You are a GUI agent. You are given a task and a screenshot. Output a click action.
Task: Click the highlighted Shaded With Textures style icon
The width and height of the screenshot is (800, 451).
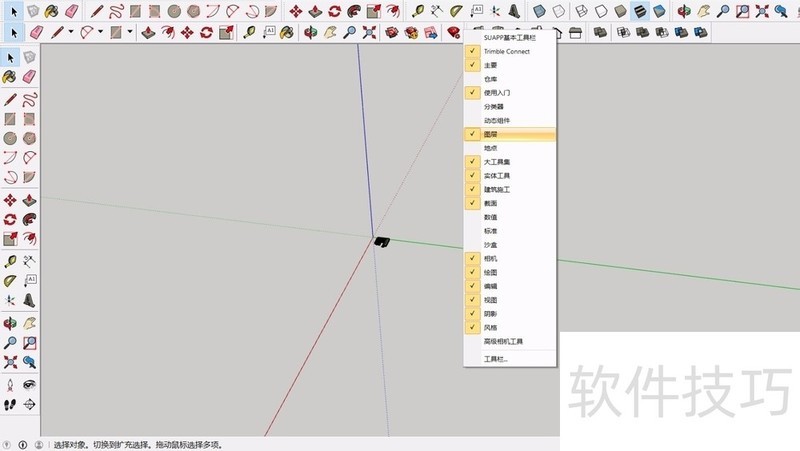[x=639, y=11]
